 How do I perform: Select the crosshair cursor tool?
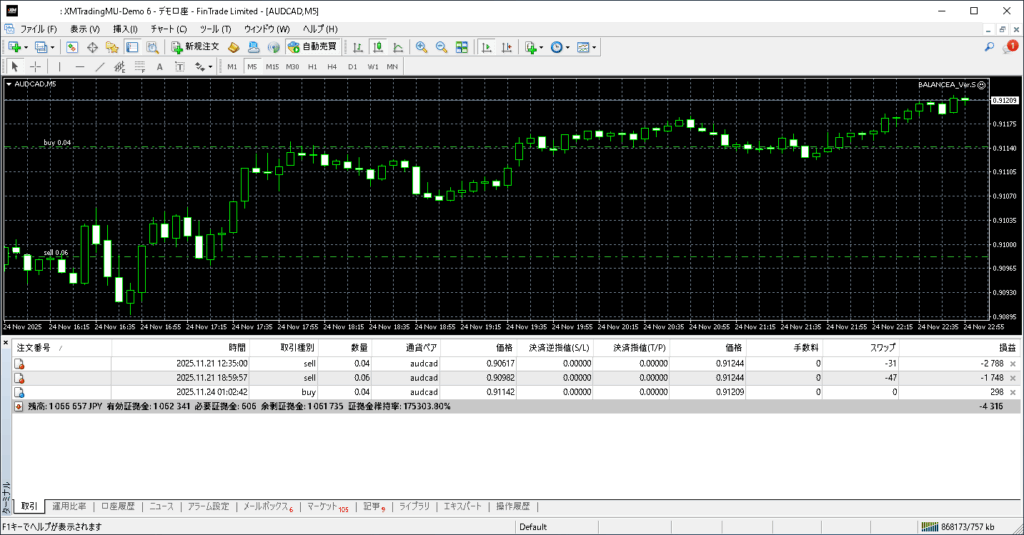click(x=36, y=67)
